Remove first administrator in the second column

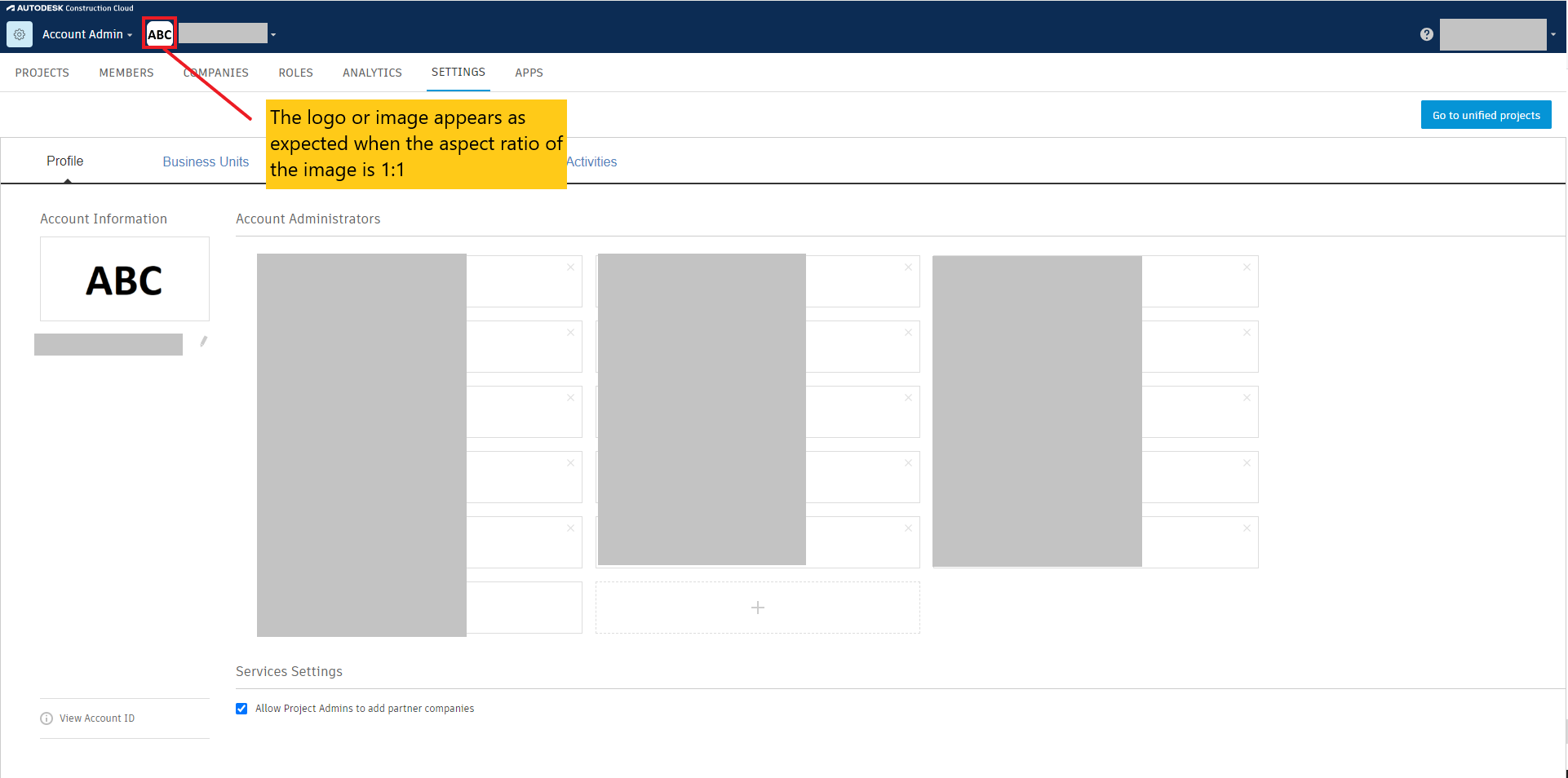coord(909,267)
